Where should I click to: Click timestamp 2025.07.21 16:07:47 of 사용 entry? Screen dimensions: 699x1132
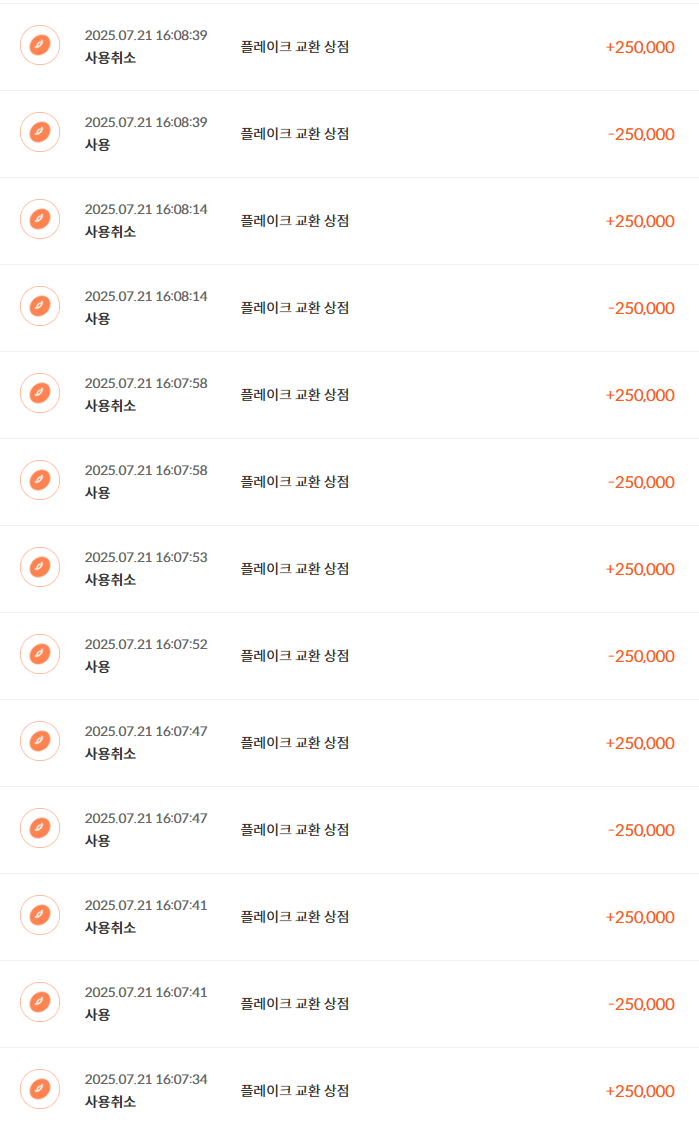click(146, 818)
